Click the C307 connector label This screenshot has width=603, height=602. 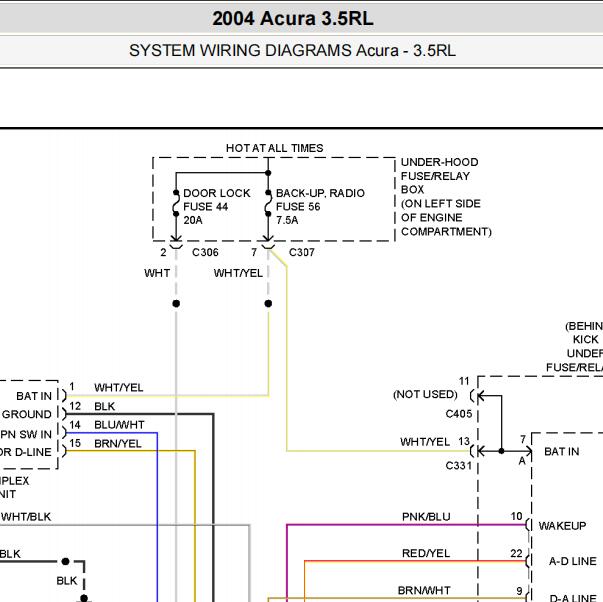tap(302, 252)
